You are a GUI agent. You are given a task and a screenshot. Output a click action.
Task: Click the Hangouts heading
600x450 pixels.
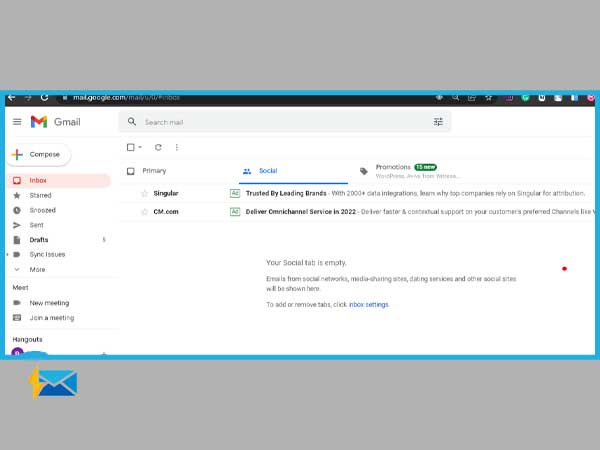click(x=27, y=339)
